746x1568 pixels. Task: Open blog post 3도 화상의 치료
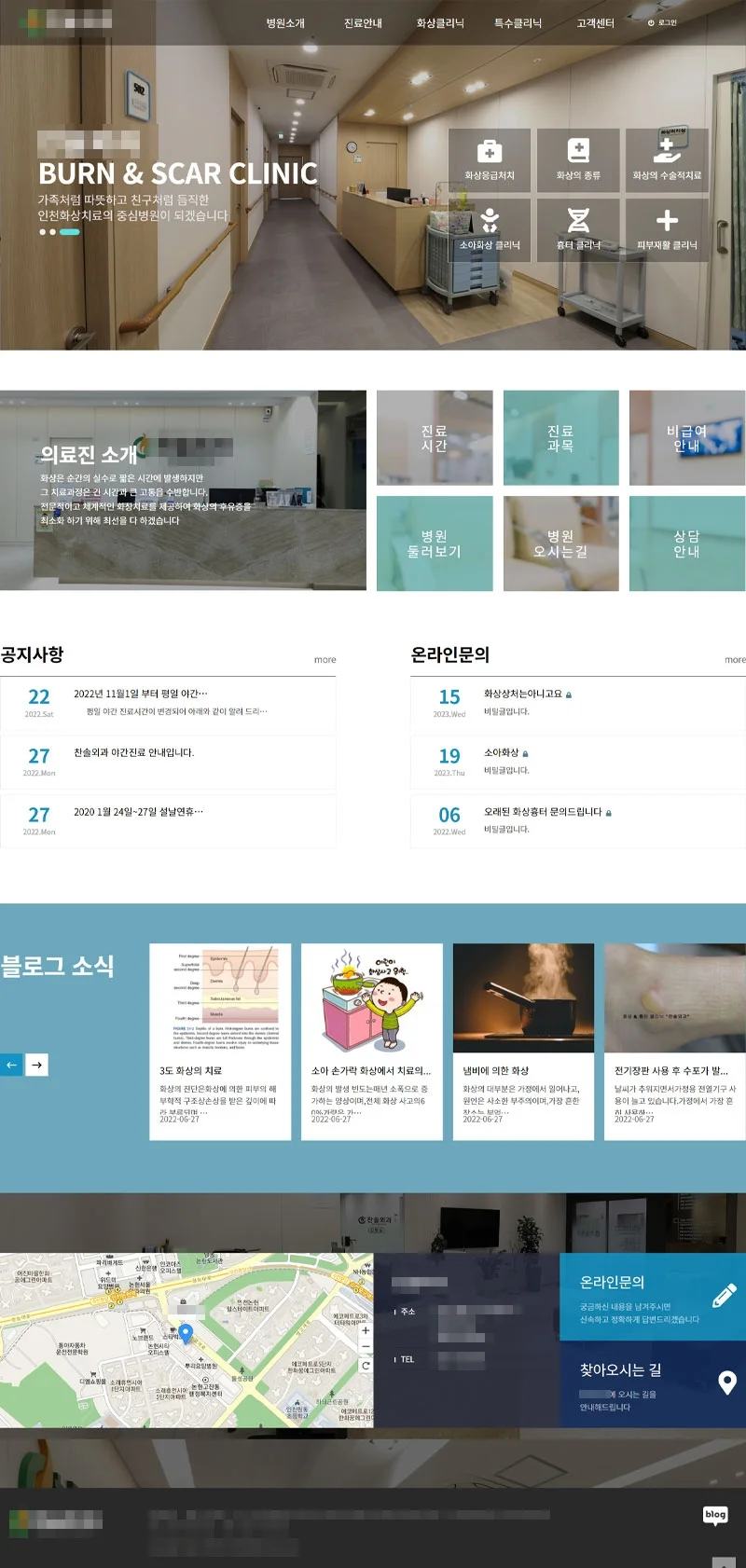point(220,1041)
